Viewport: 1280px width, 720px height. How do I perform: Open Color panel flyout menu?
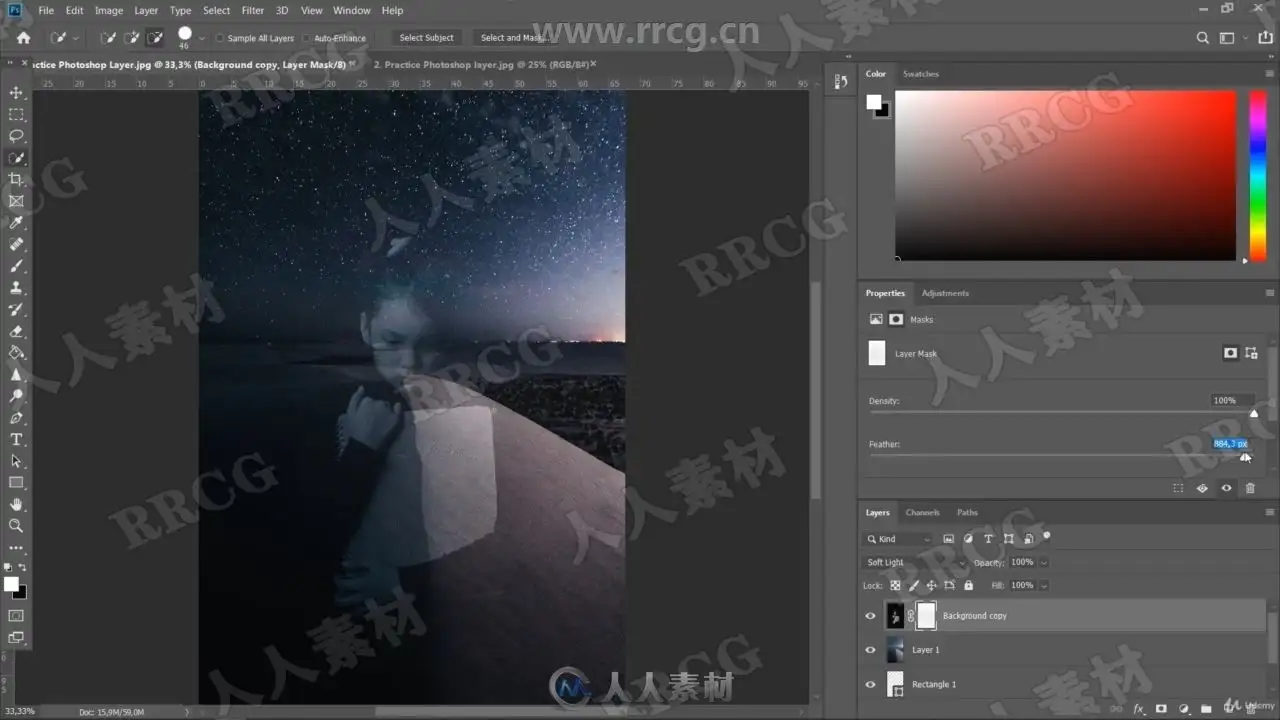(1270, 73)
